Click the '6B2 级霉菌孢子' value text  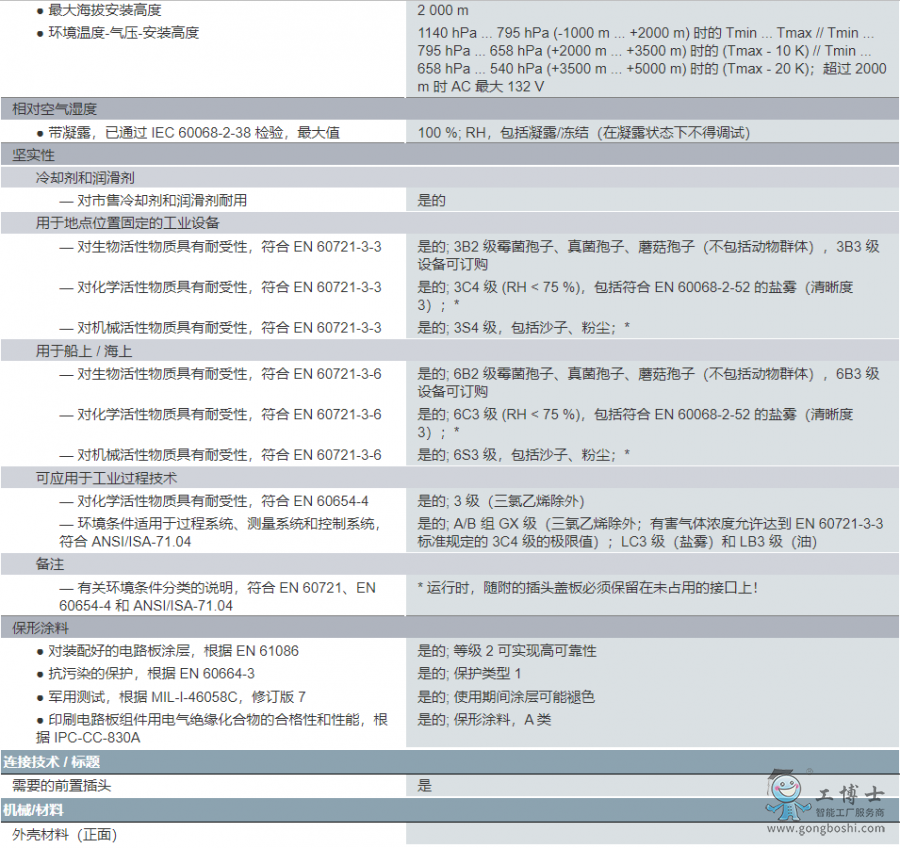click(x=648, y=382)
